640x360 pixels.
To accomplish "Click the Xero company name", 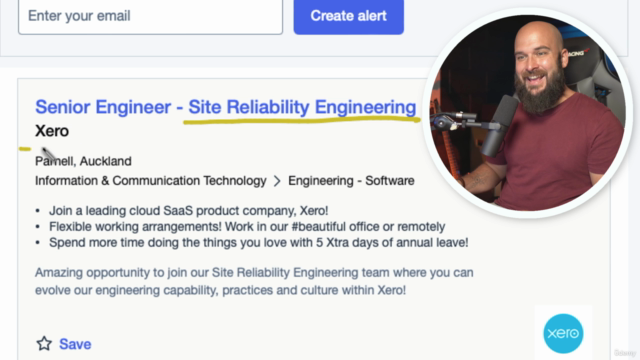I will coord(52,131).
